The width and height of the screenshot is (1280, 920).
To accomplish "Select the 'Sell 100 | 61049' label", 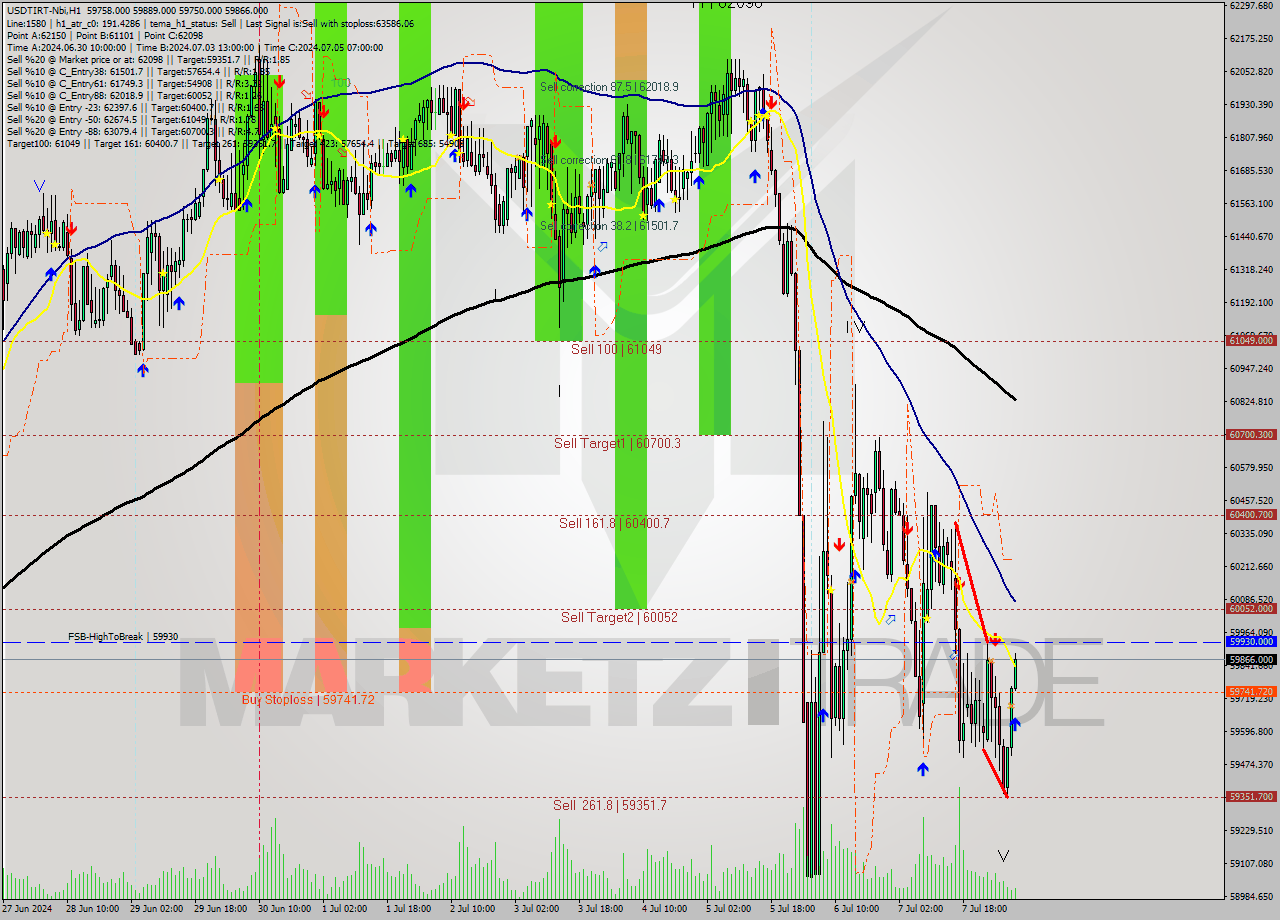I will click(x=616, y=349).
